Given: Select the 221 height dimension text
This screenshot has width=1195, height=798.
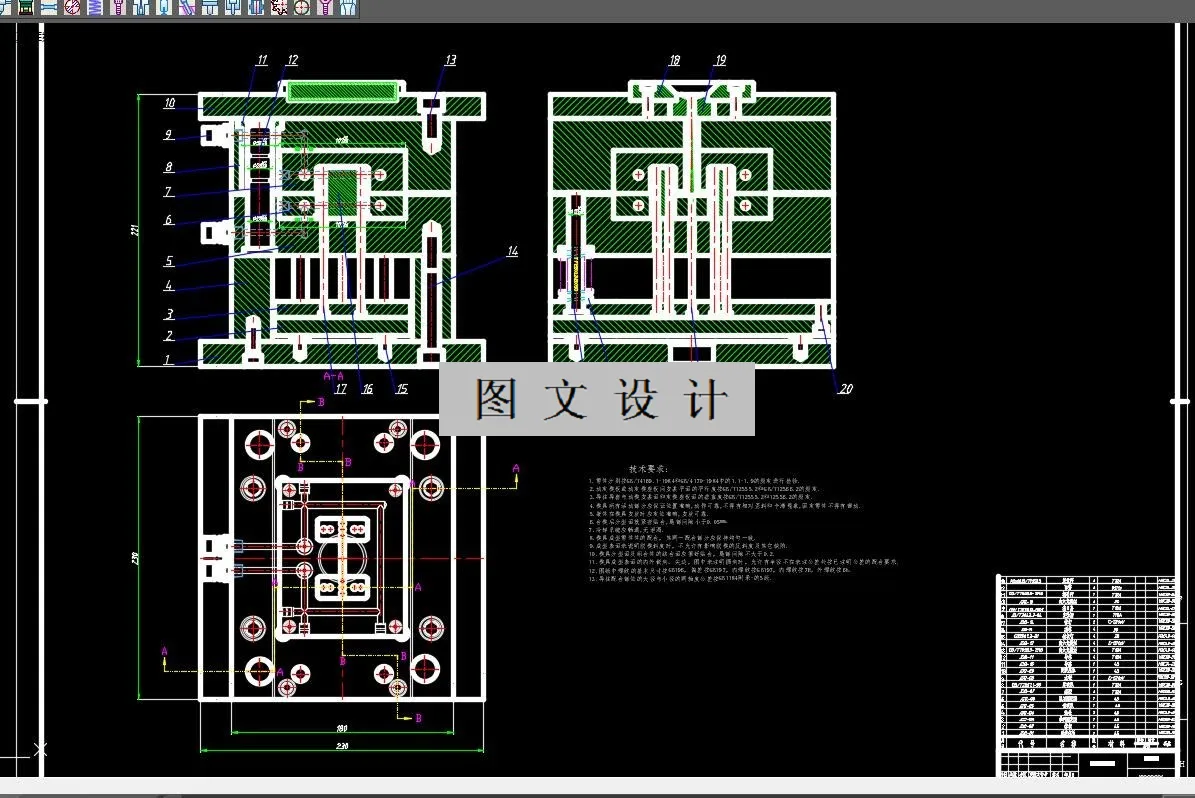Looking at the screenshot, I should coord(135,229).
